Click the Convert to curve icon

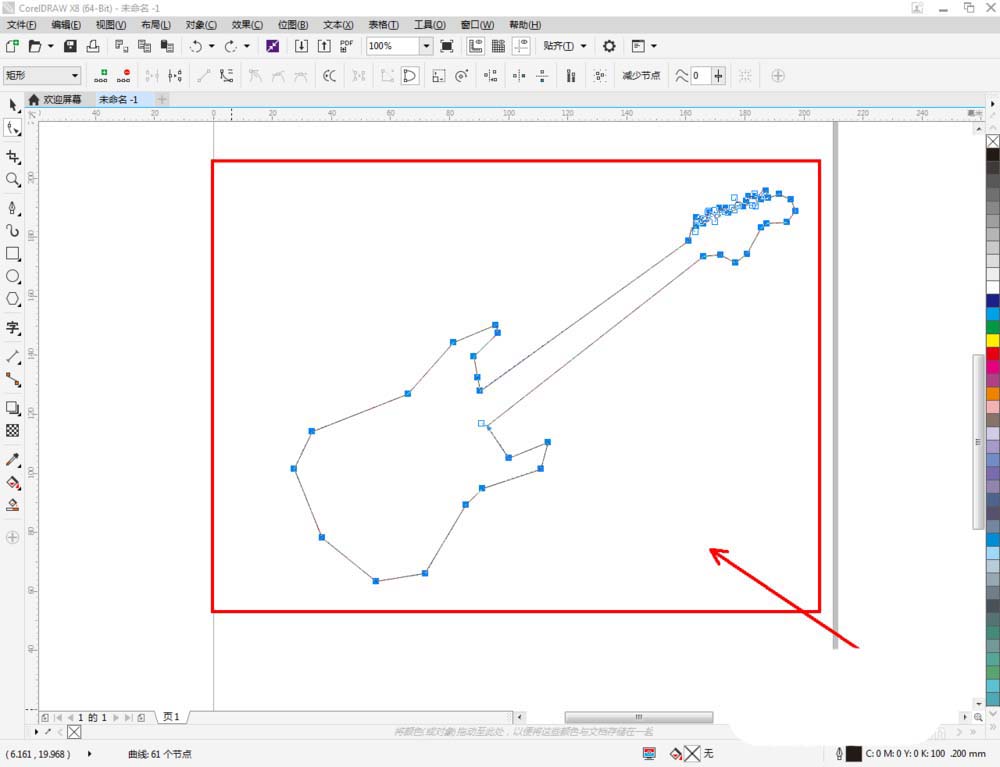[x=226, y=76]
